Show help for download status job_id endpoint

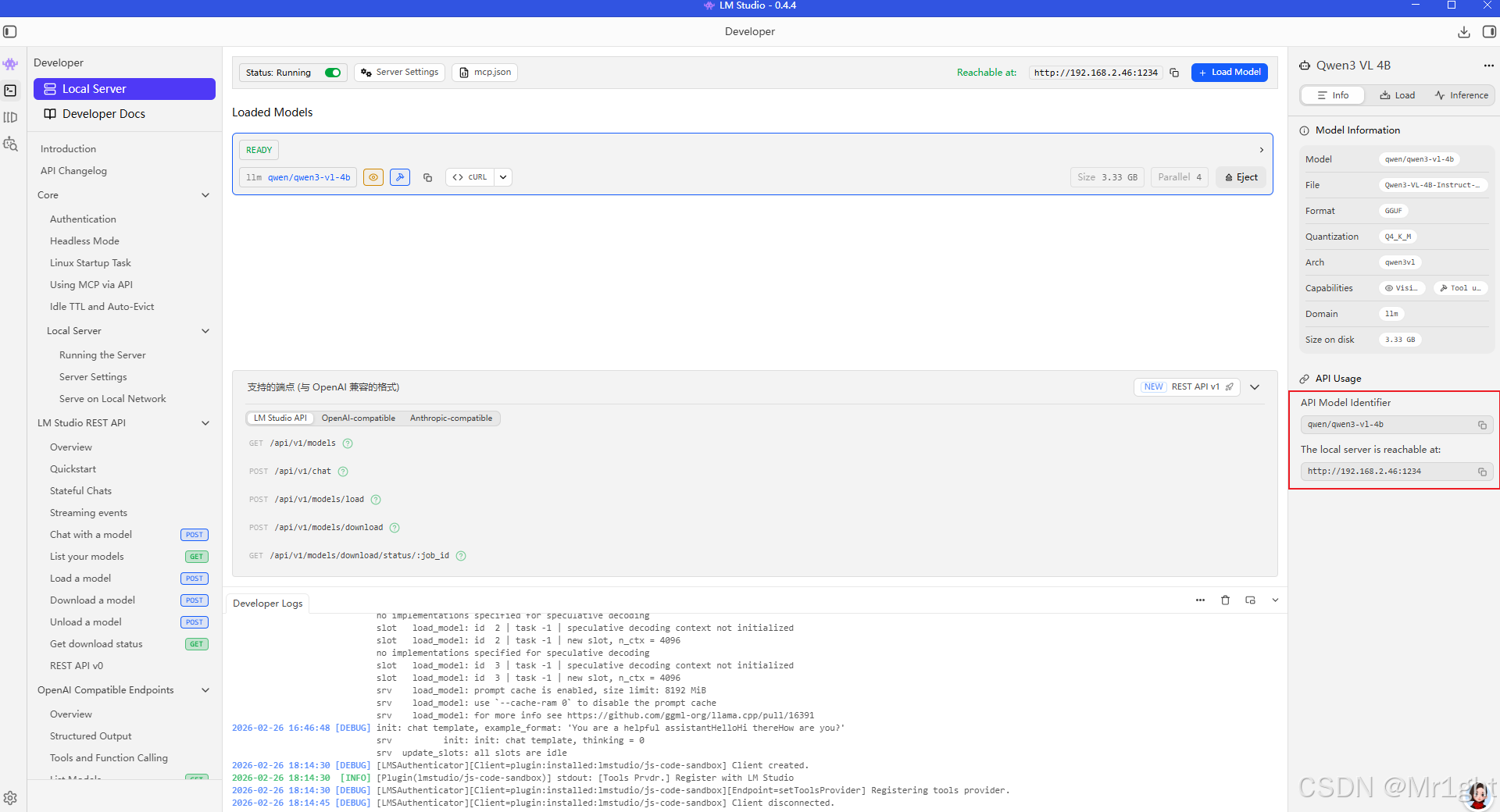click(x=461, y=556)
